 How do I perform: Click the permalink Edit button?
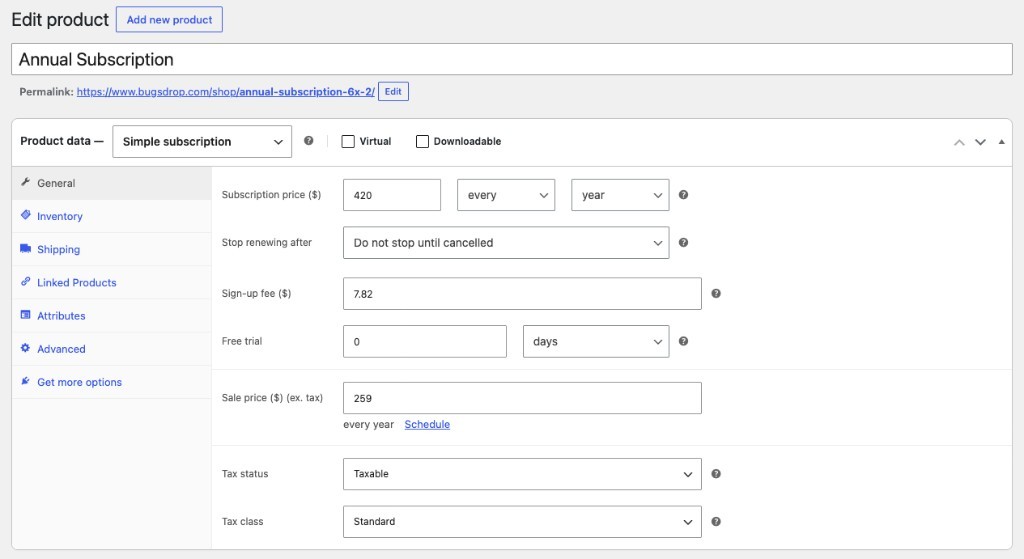pyautogui.click(x=393, y=91)
